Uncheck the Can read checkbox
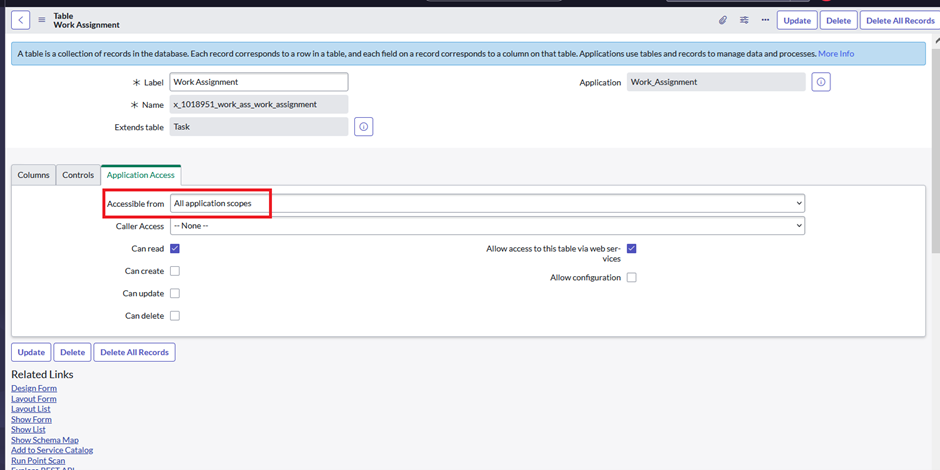This screenshot has height=470, width=940. coord(175,249)
